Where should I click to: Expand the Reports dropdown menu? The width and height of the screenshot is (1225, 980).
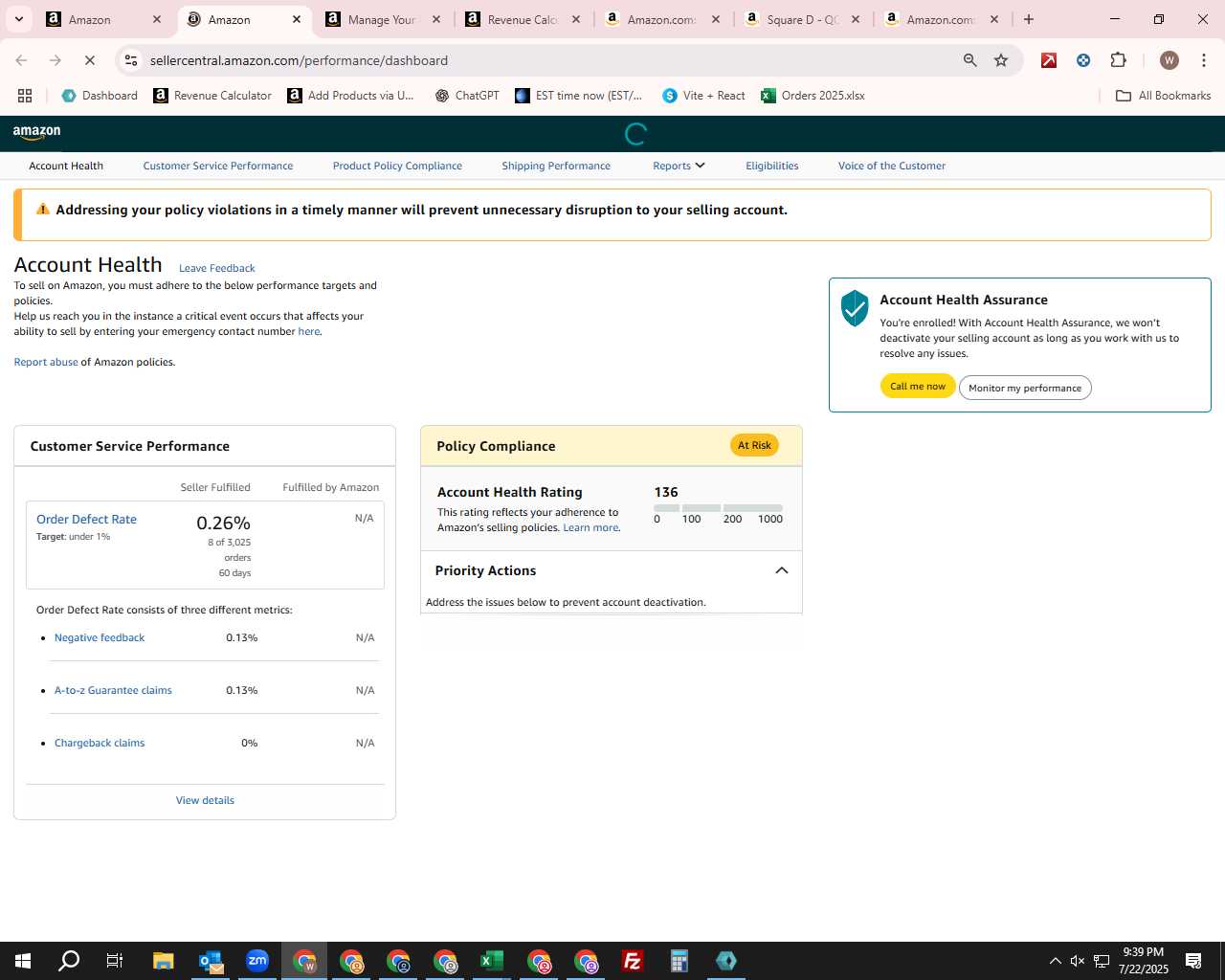pos(679,166)
